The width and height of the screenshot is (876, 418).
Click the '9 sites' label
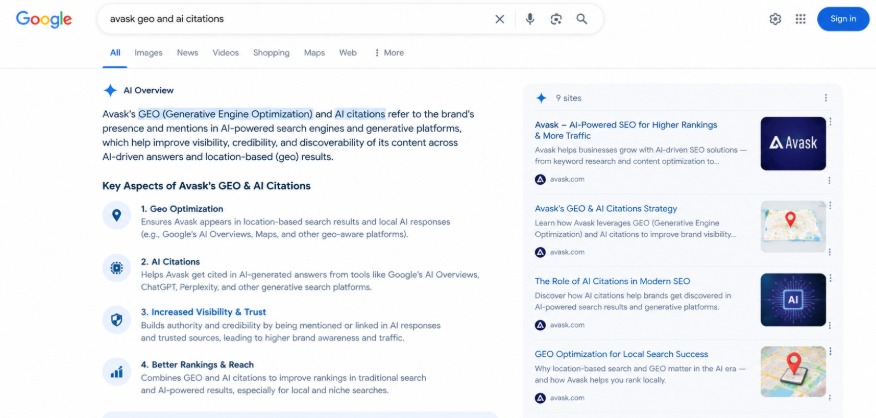568,98
